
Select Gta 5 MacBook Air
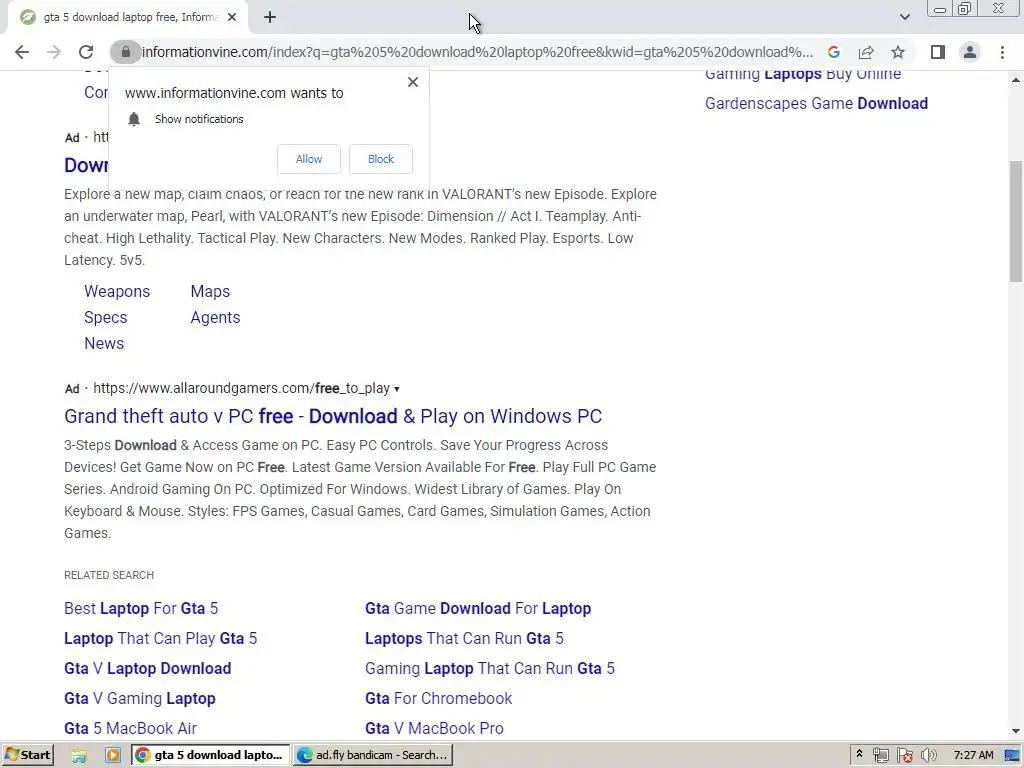(x=131, y=728)
